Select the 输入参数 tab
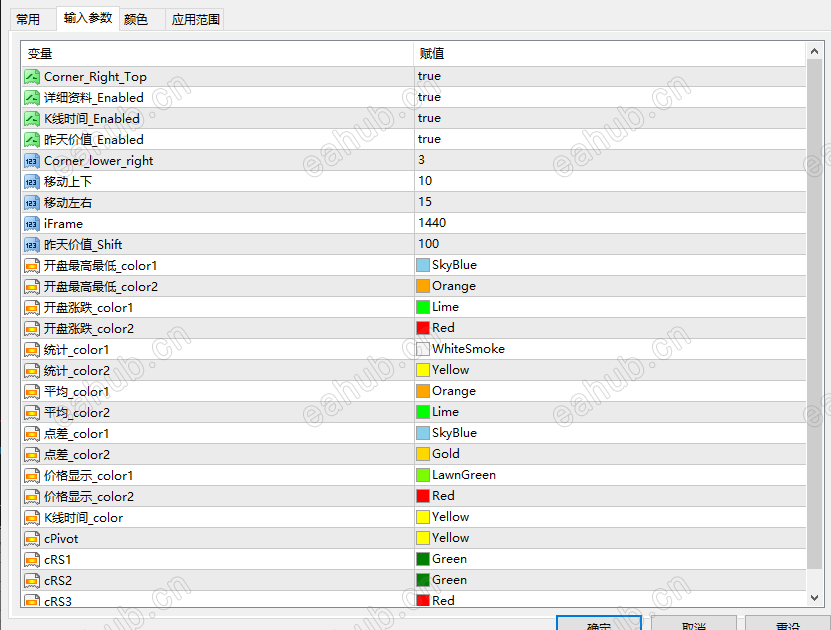This screenshot has height=630, width=831. pos(87,19)
